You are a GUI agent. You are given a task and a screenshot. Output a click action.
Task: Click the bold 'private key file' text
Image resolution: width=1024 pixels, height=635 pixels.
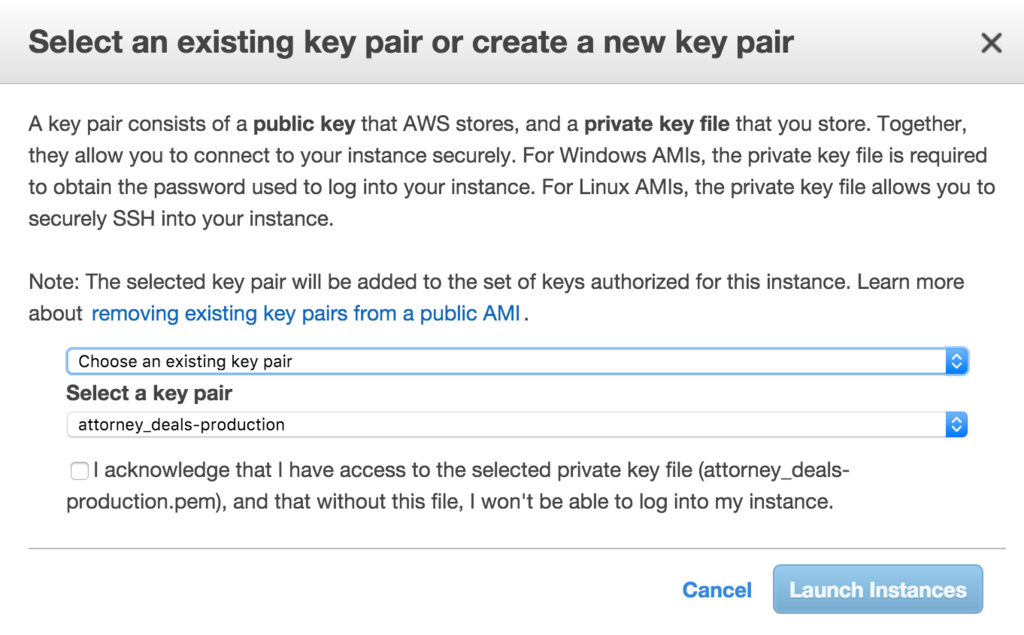coord(657,125)
